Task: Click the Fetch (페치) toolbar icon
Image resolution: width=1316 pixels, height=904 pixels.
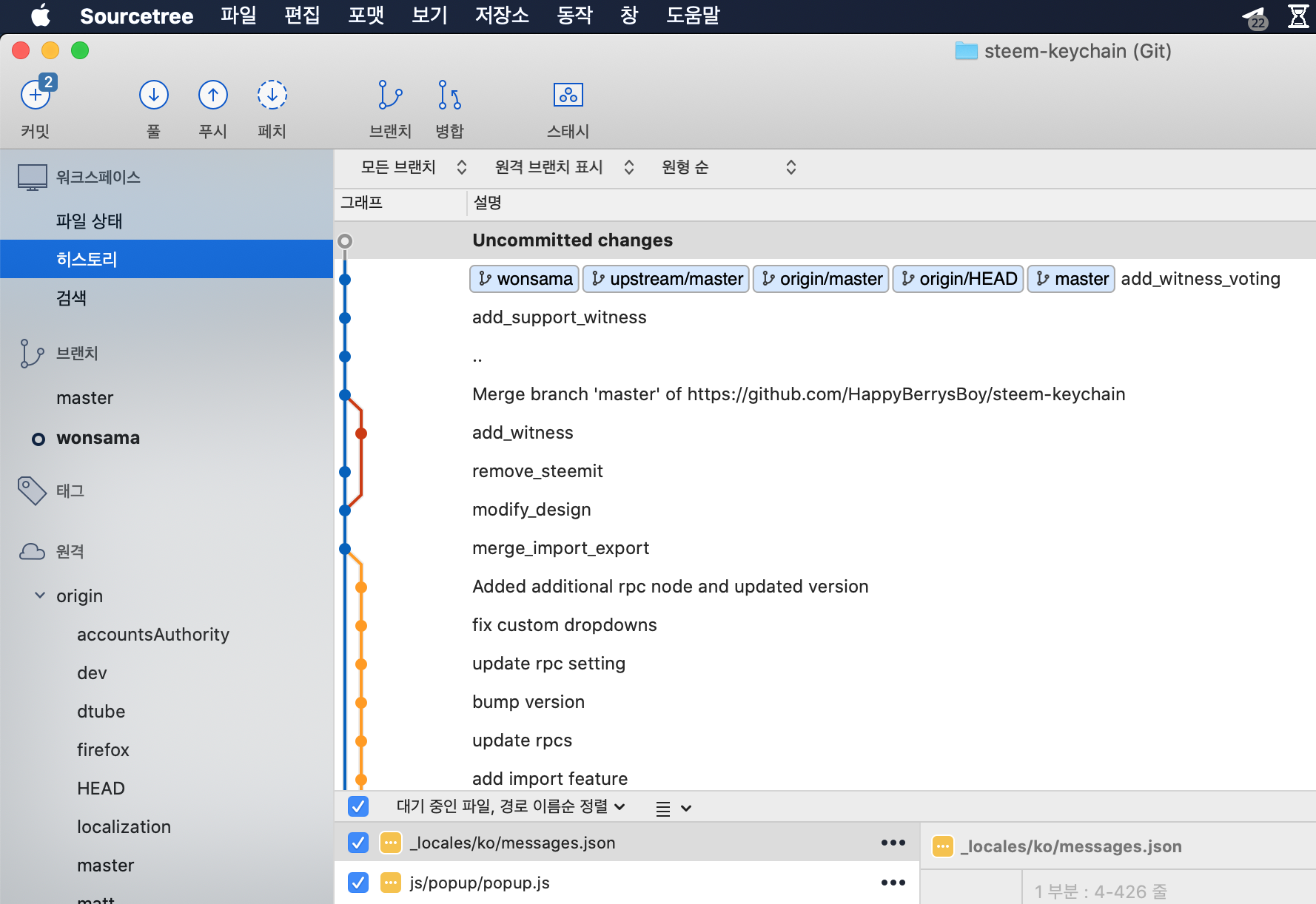Action: (x=272, y=95)
